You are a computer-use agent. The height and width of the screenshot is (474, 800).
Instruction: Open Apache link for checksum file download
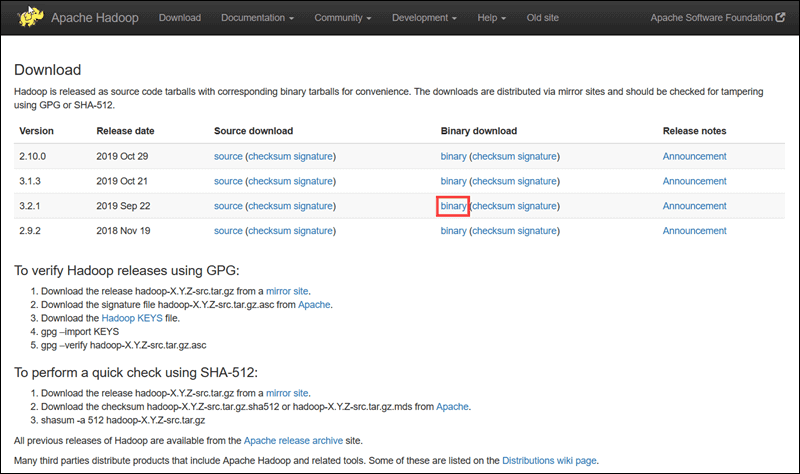[452, 407]
